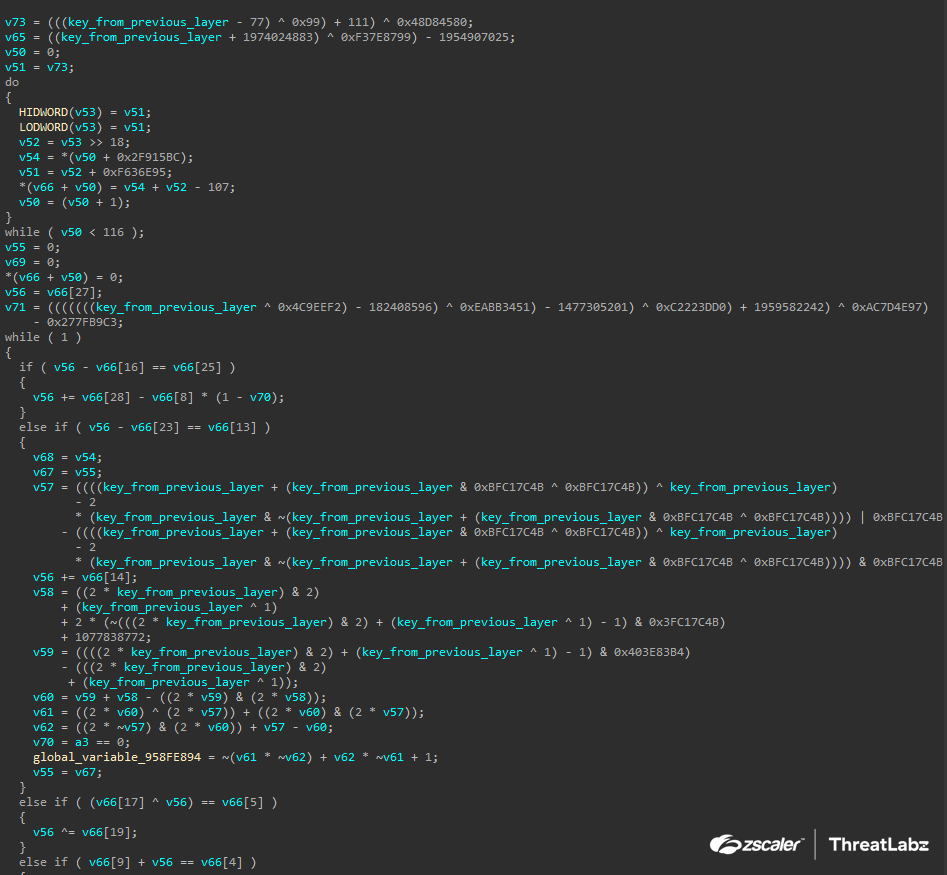Select the v71 variable assignment
This screenshot has width=947, height=875.
16,307
